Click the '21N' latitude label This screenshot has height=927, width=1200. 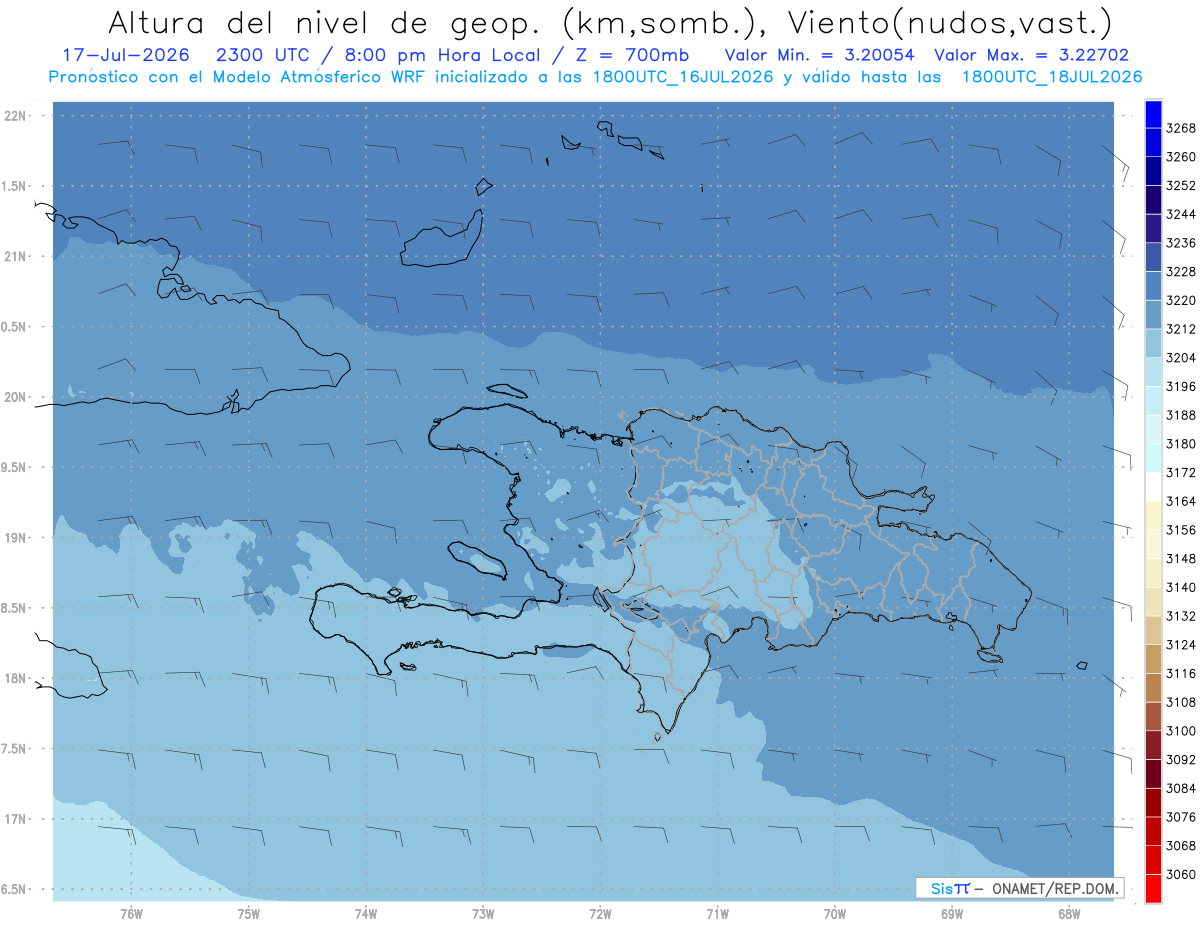coord(16,256)
